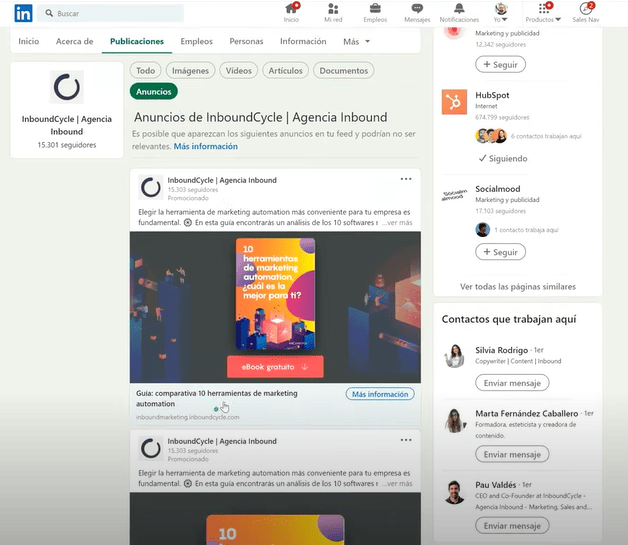Click the eBook gratuito button
This screenshot has width=628, height=545.
(x=275, y=367)
